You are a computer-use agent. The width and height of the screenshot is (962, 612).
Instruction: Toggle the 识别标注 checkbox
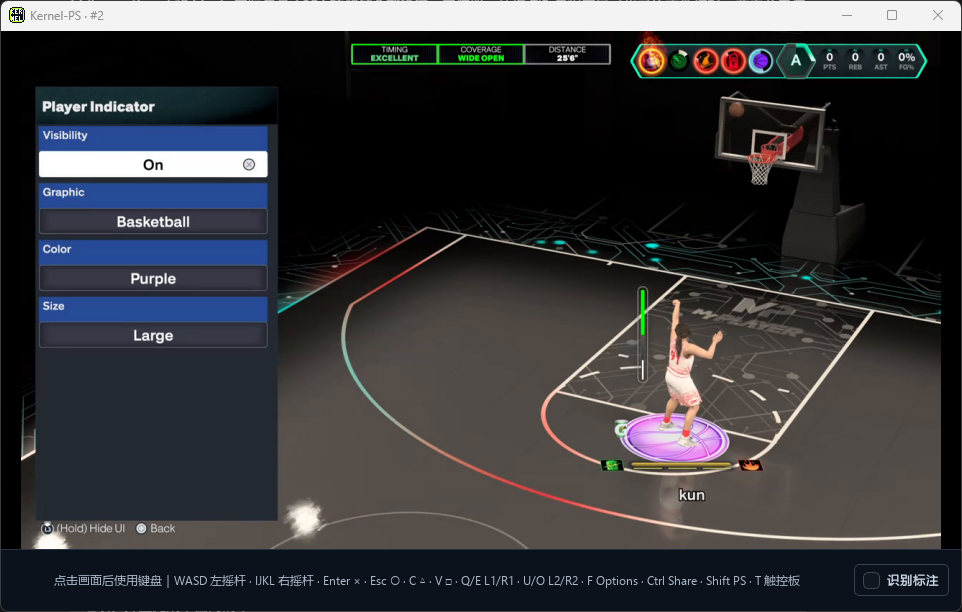871,580
